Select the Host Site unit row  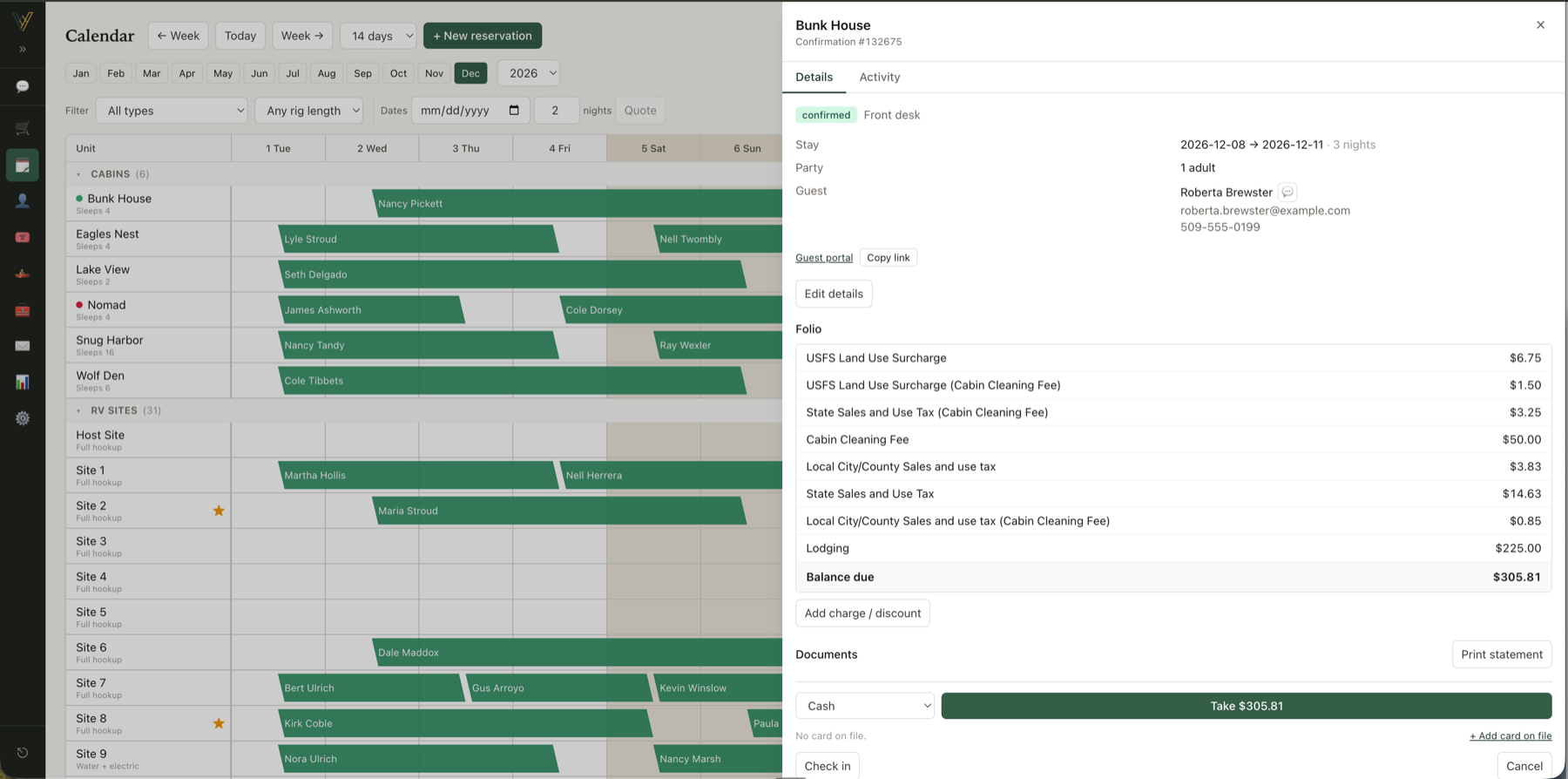148,440
